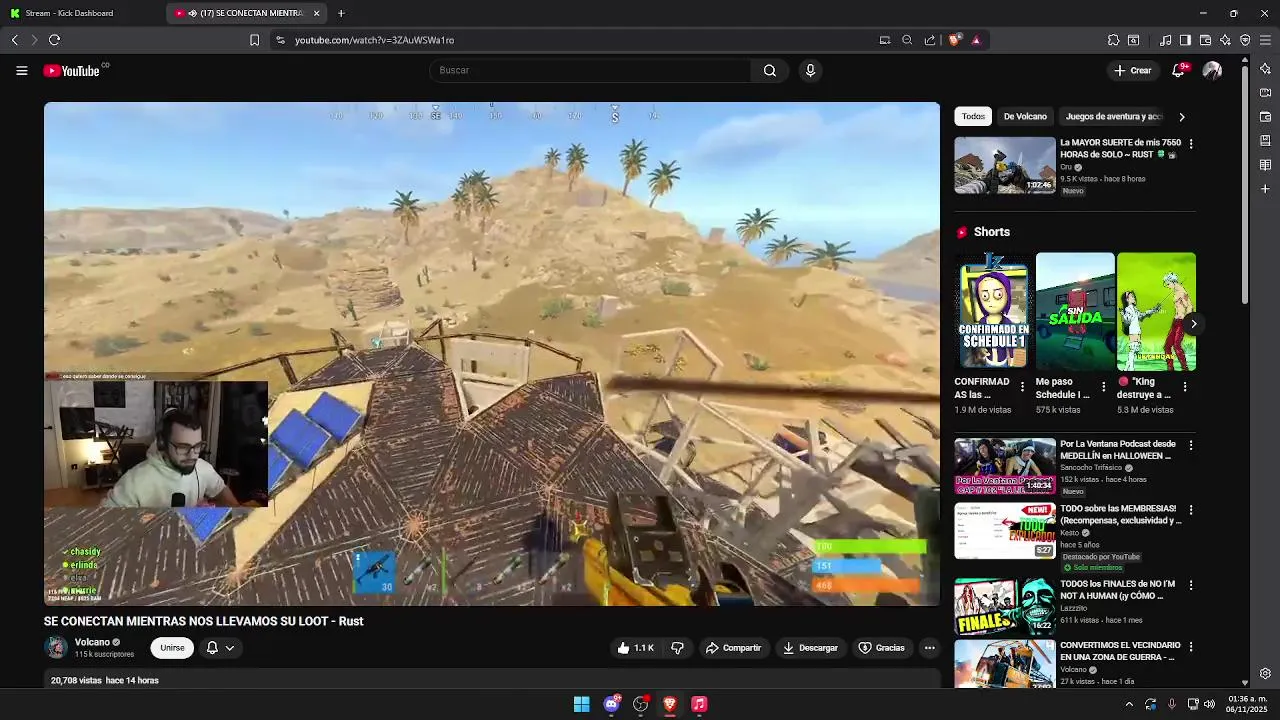Open the Brave VPN shield icon

pyautogui.click(x=1245, y=40)
